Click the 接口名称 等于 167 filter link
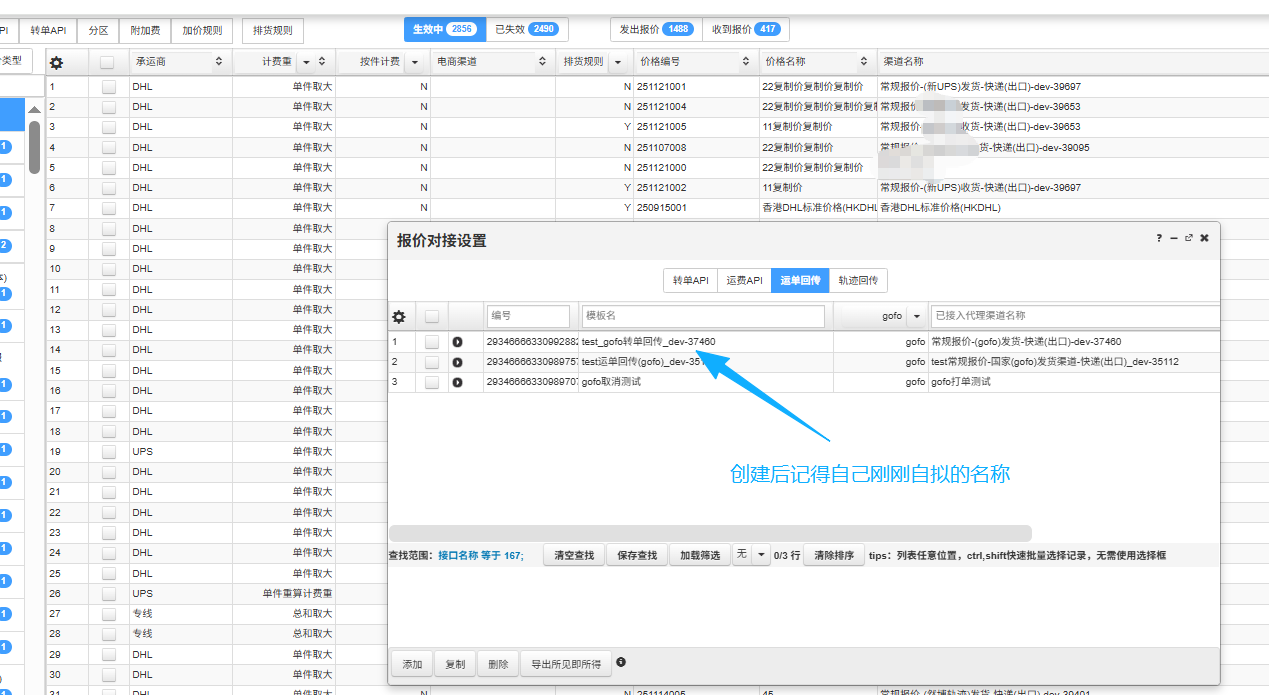Screen dimensions: 1269x695 pyautogui.click(x=480, y=555)
